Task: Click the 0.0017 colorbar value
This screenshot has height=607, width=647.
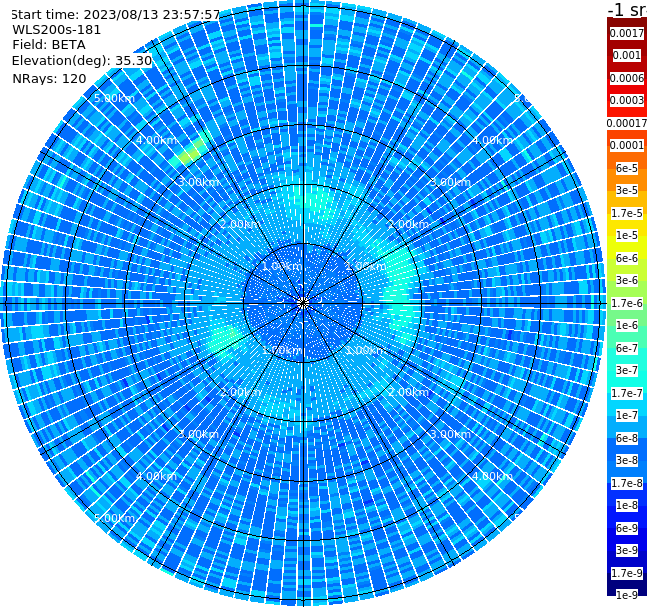Action: 627,33
